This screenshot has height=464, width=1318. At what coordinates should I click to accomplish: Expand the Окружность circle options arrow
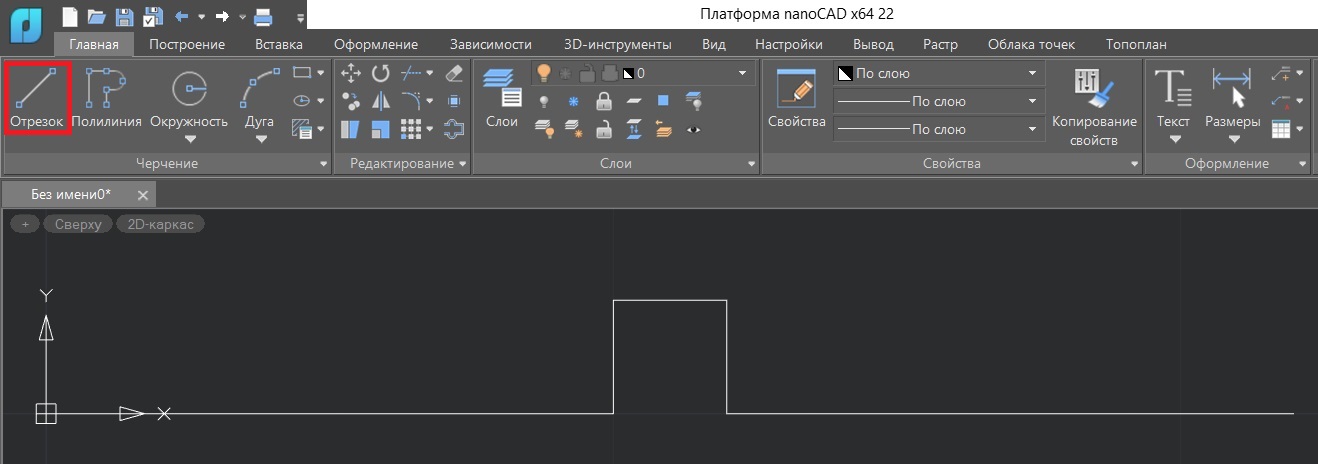189,140
